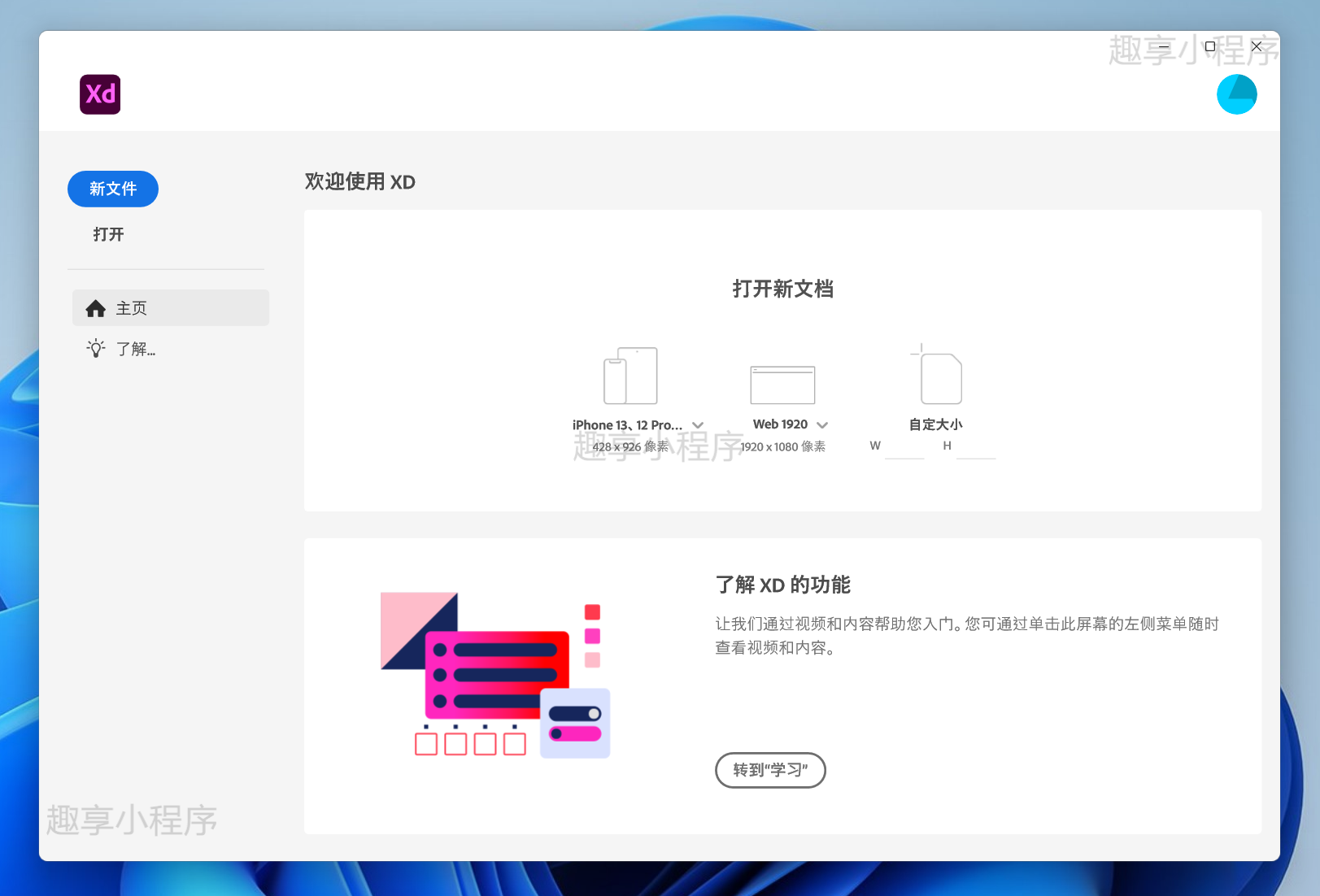Click the 428 x 926 像素 text
Image resolution: width=1320 pixels, height=896 pixels.
tap(630, 446)
